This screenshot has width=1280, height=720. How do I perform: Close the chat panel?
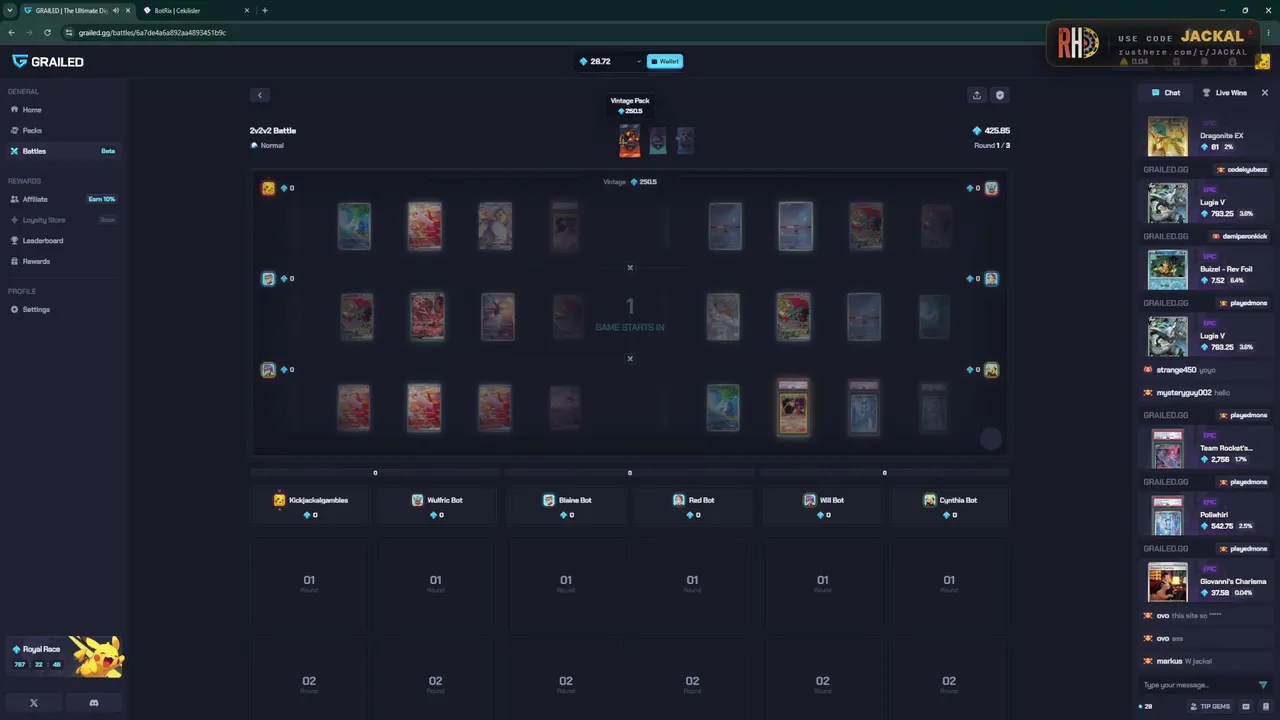point(1265,93)
